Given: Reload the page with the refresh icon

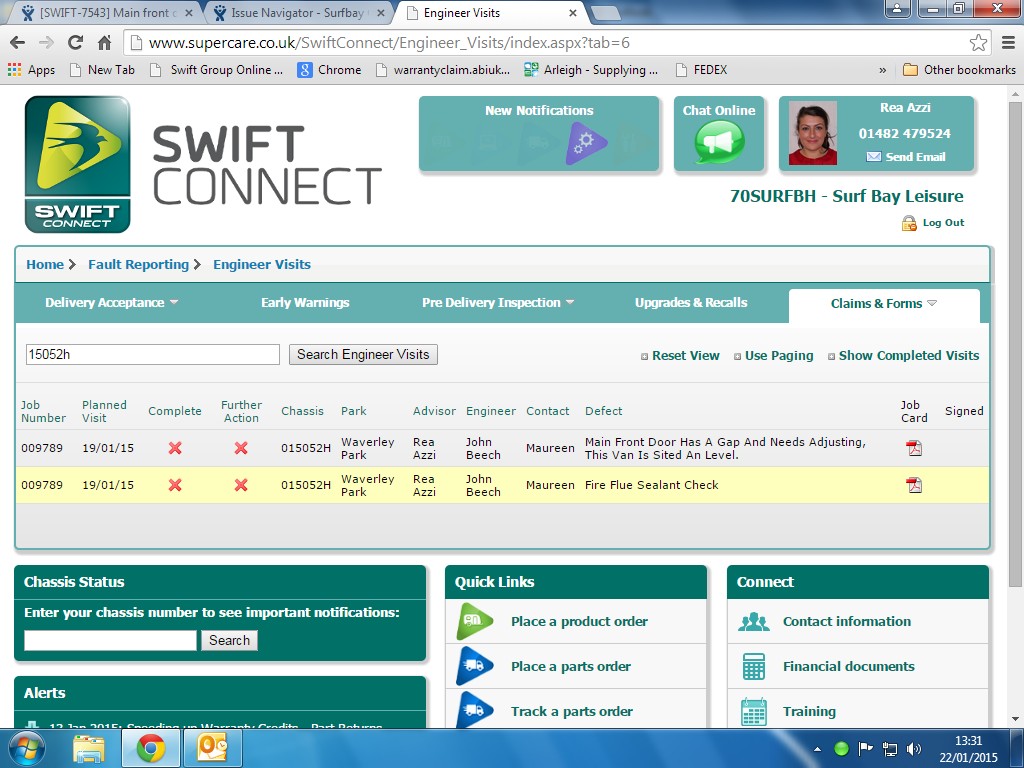Looking at the screenshot, I should pyautogui.click(x=75, y=43).
